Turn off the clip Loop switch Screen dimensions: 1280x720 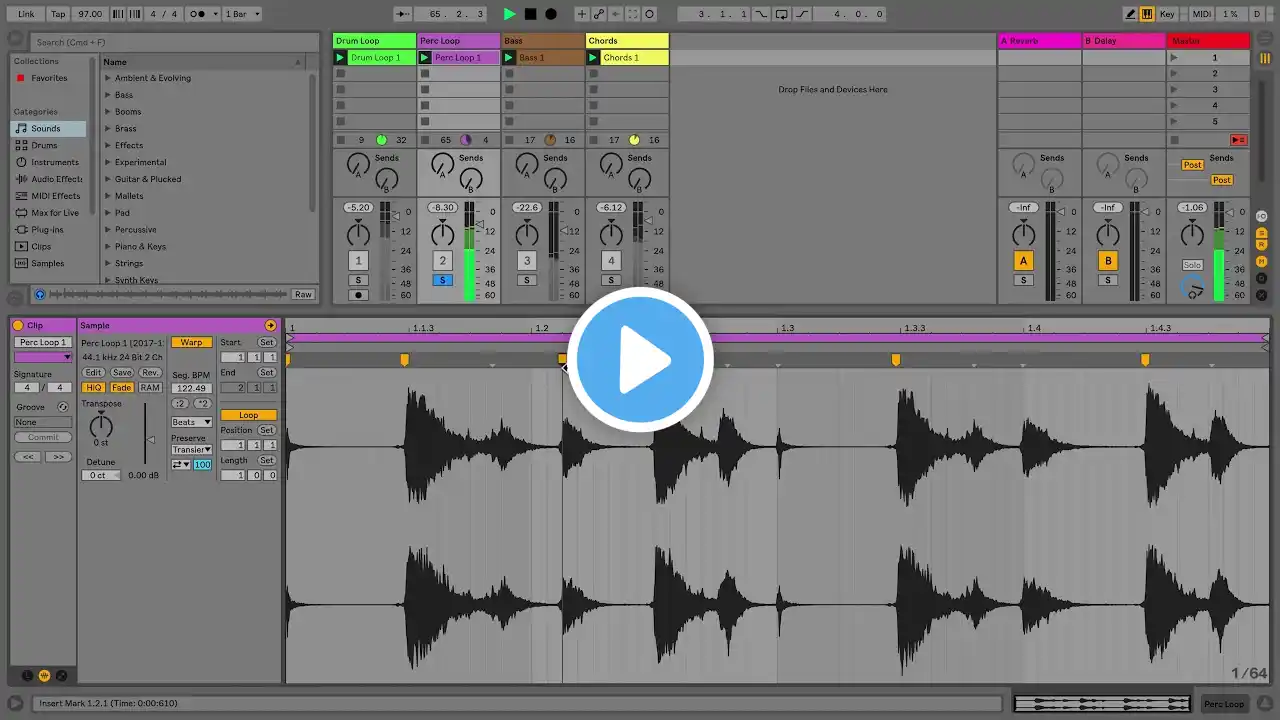248,415
